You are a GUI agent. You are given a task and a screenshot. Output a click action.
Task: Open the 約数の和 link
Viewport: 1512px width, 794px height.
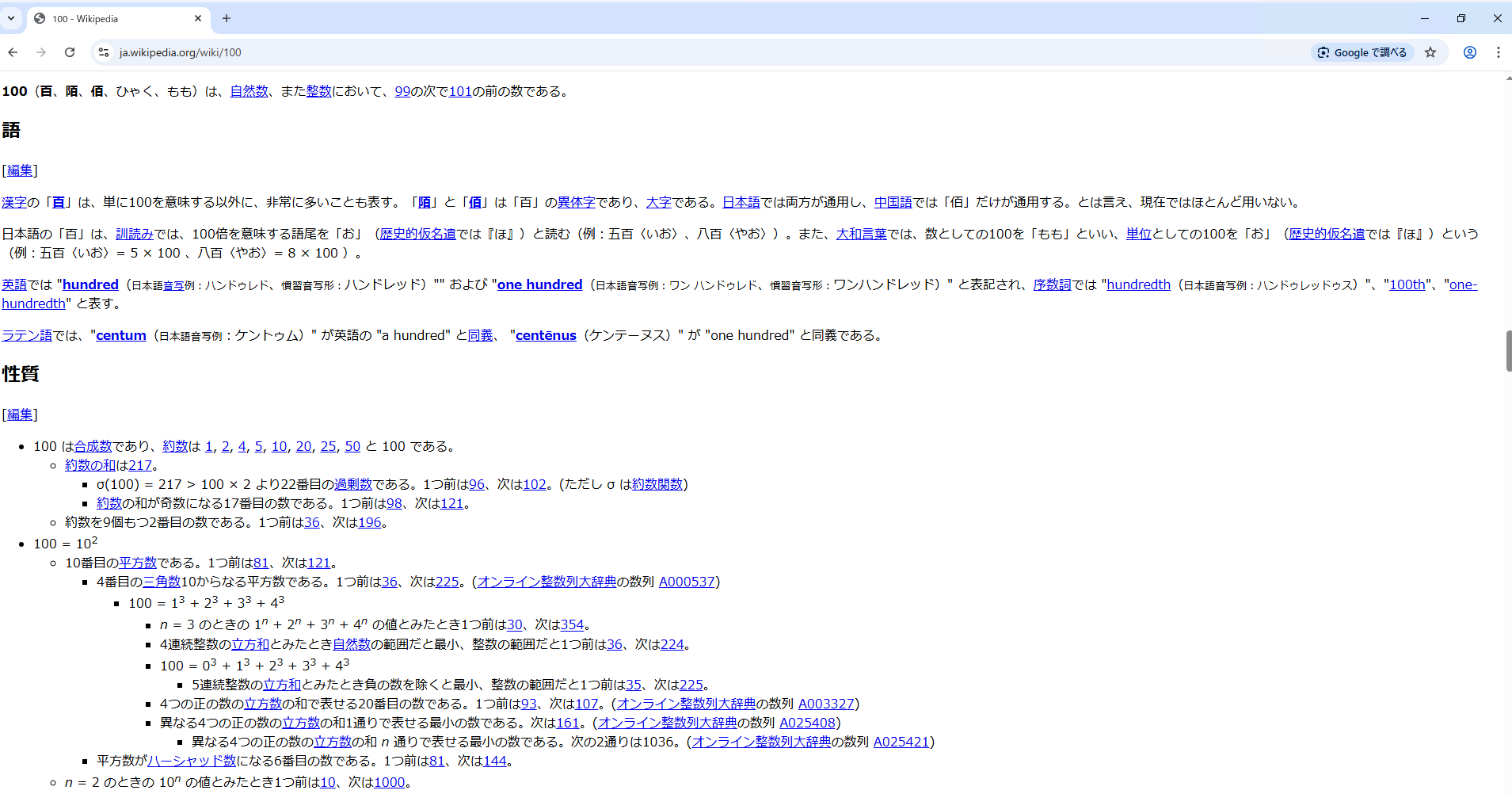[90, 465]
